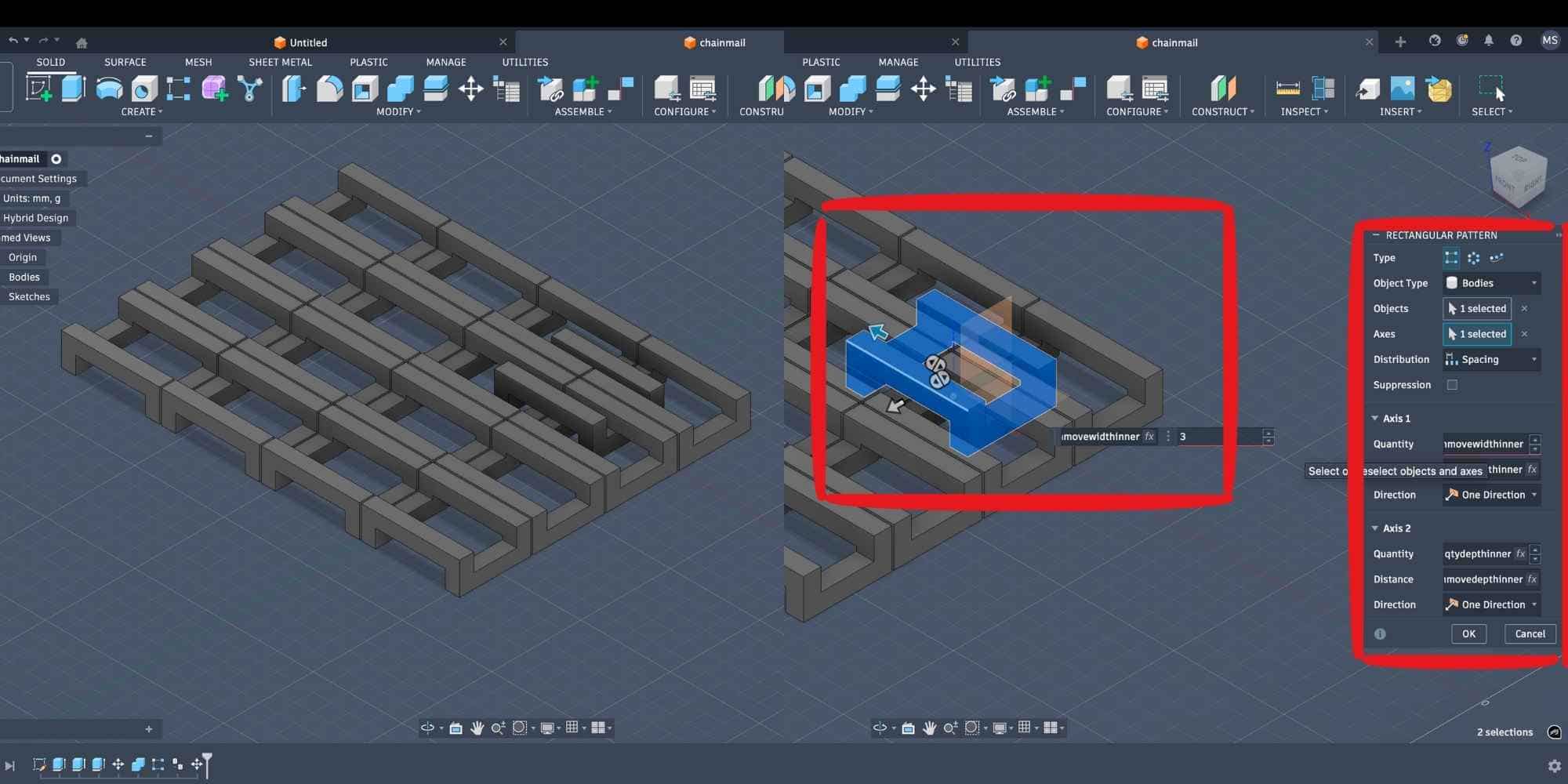Click Combine tool in right window Modify group
This screenshot has width=1568, height=784.
[852, 89]
